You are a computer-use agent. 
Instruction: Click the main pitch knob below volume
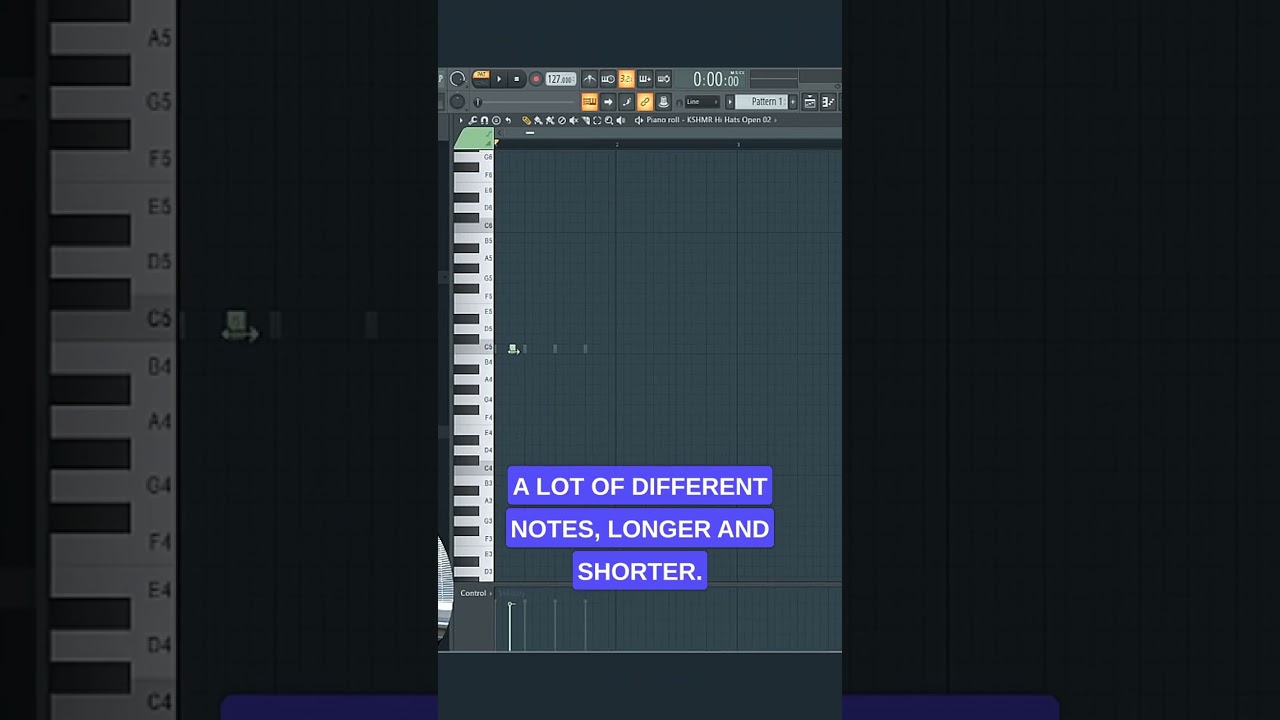point(457,101)
